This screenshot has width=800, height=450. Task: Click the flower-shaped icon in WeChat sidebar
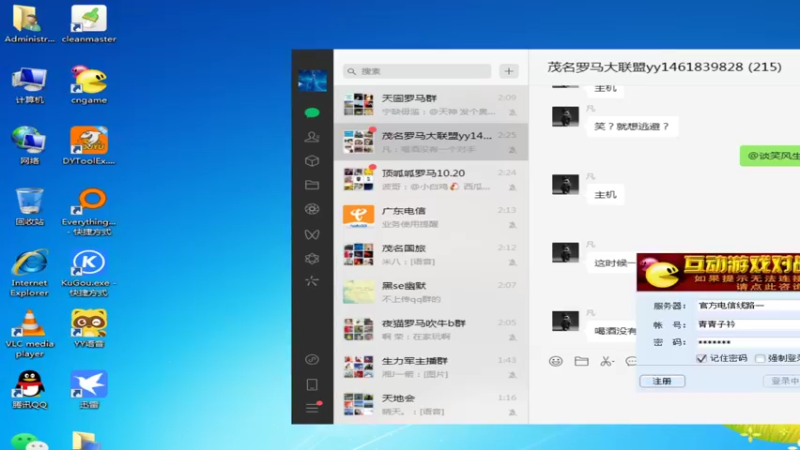point(312,259)
